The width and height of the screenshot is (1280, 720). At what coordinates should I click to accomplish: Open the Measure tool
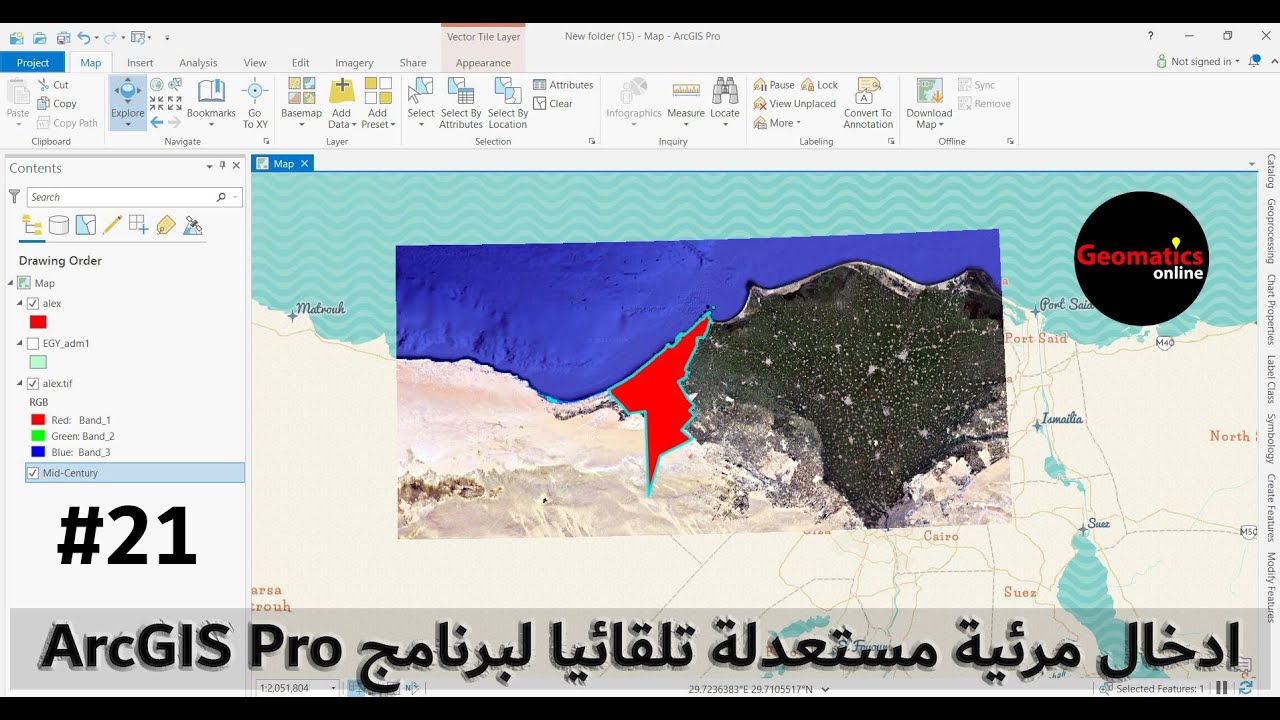(x=686, y=103)
